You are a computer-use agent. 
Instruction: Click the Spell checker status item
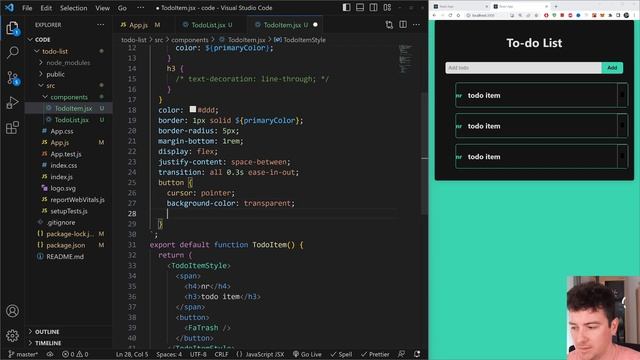[341, 354]
